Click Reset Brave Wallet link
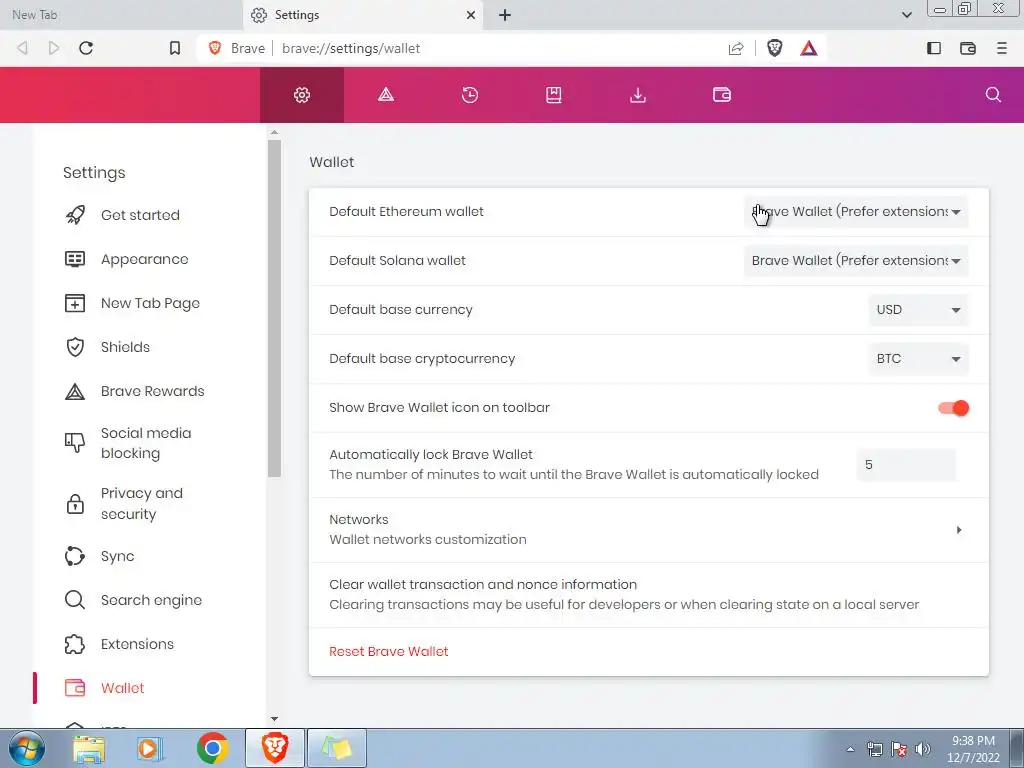 [389, 652]
